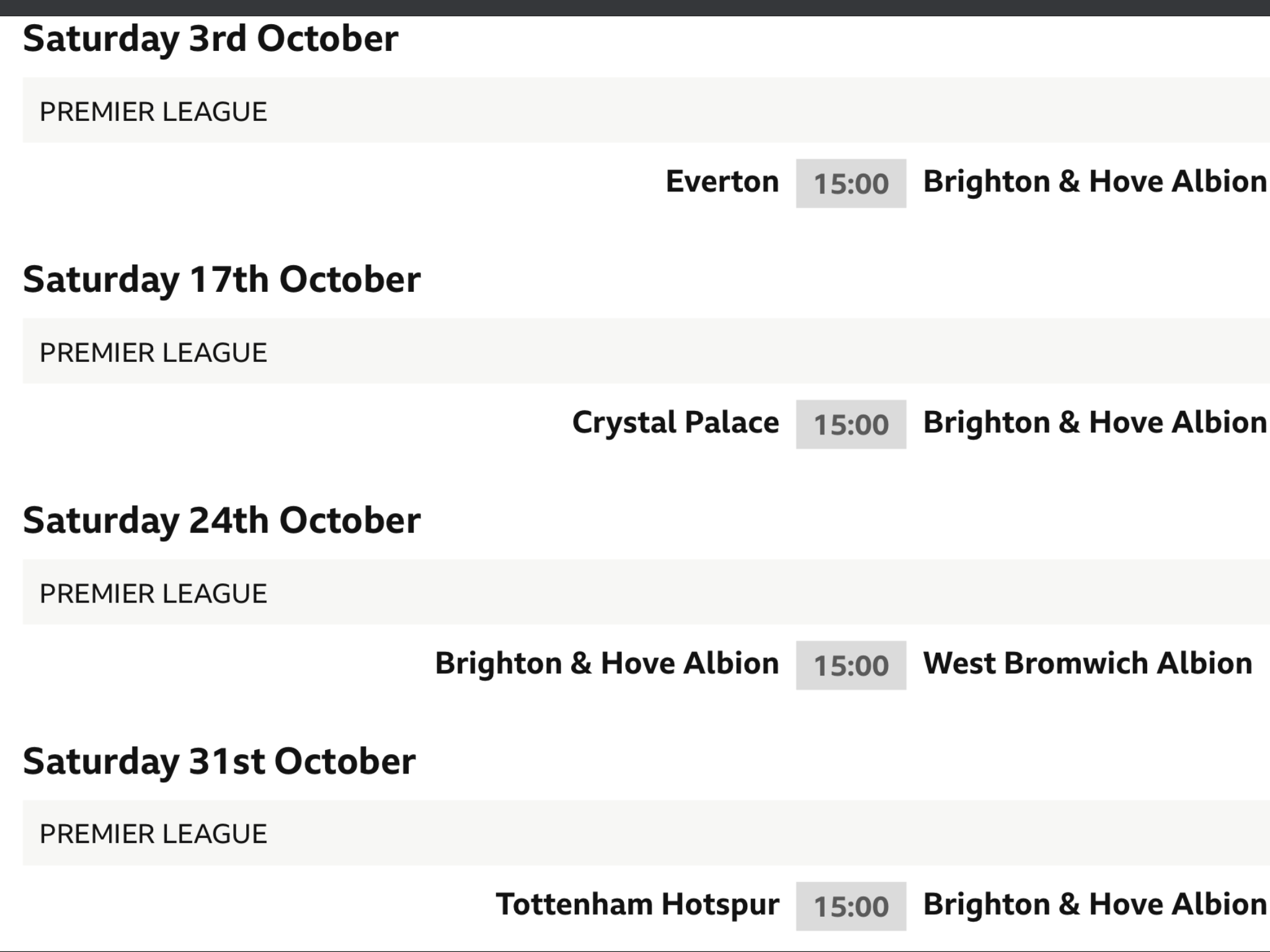Open the Crystal Palace team link
Screen dimensions: 1270x952
pos(675,423)
